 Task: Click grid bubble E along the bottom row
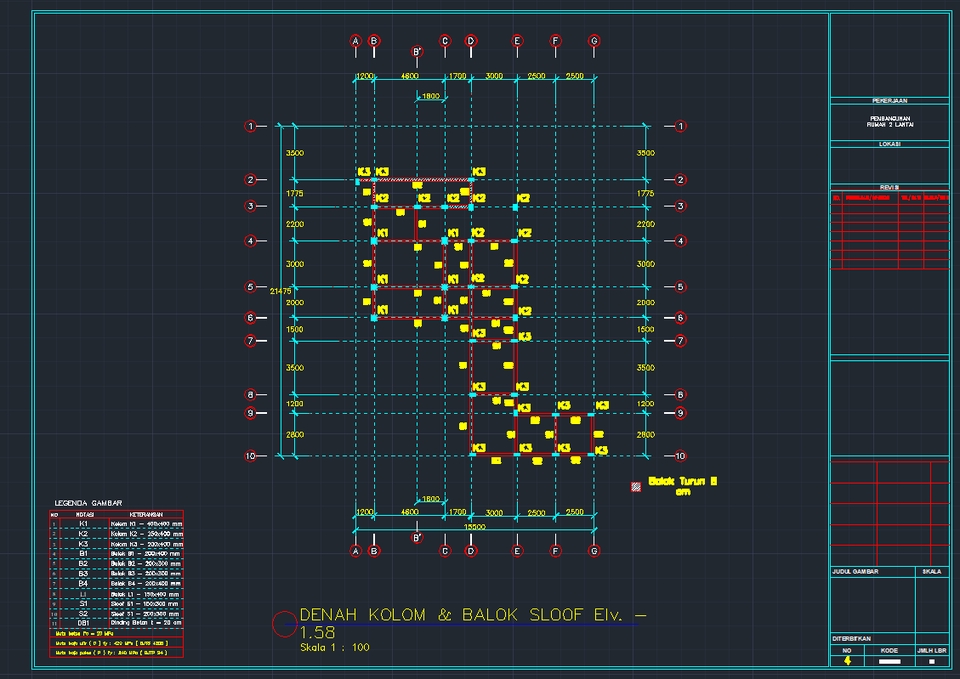[516, 549]
